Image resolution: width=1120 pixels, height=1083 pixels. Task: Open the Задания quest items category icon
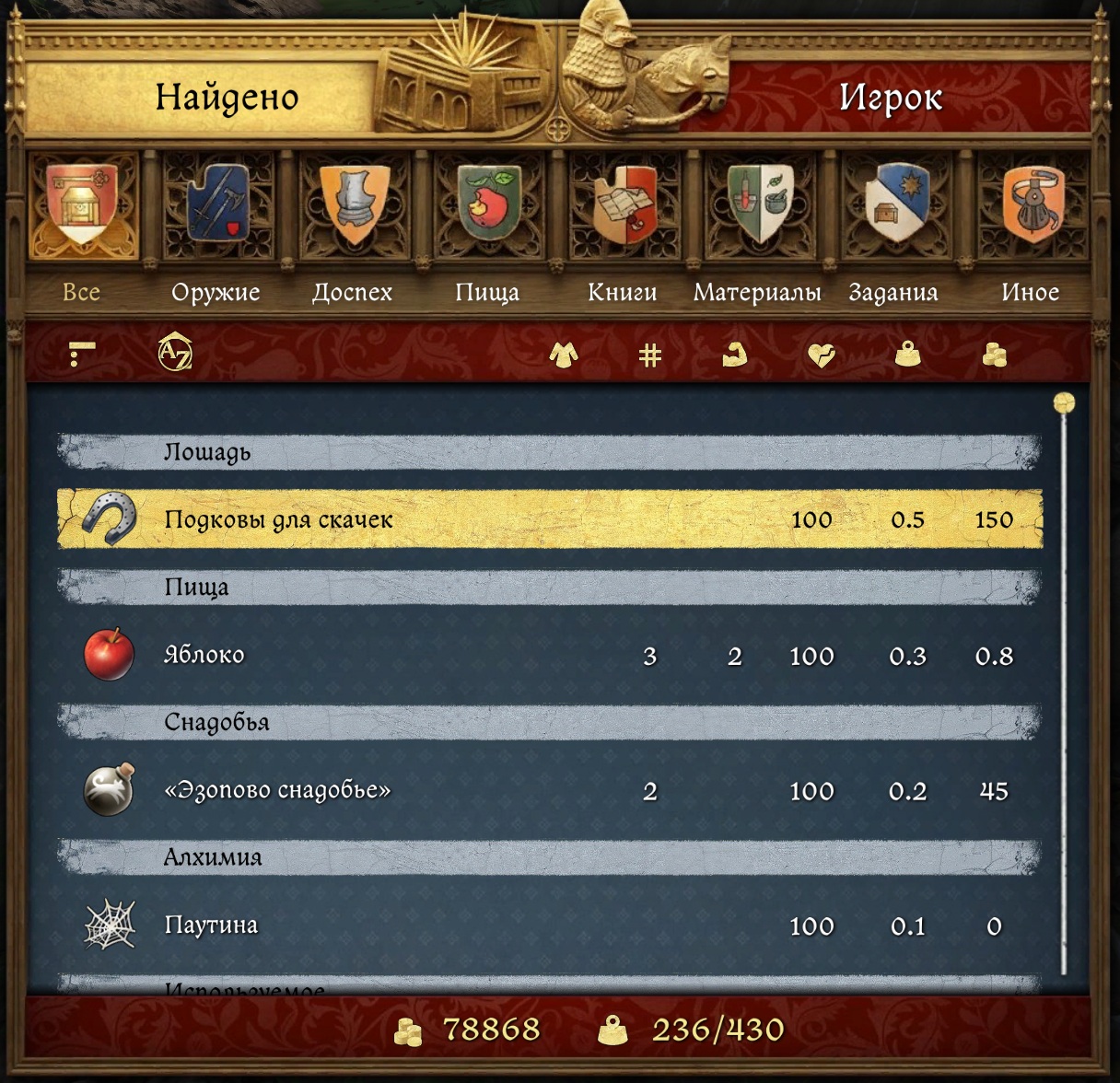coord(895,205)
